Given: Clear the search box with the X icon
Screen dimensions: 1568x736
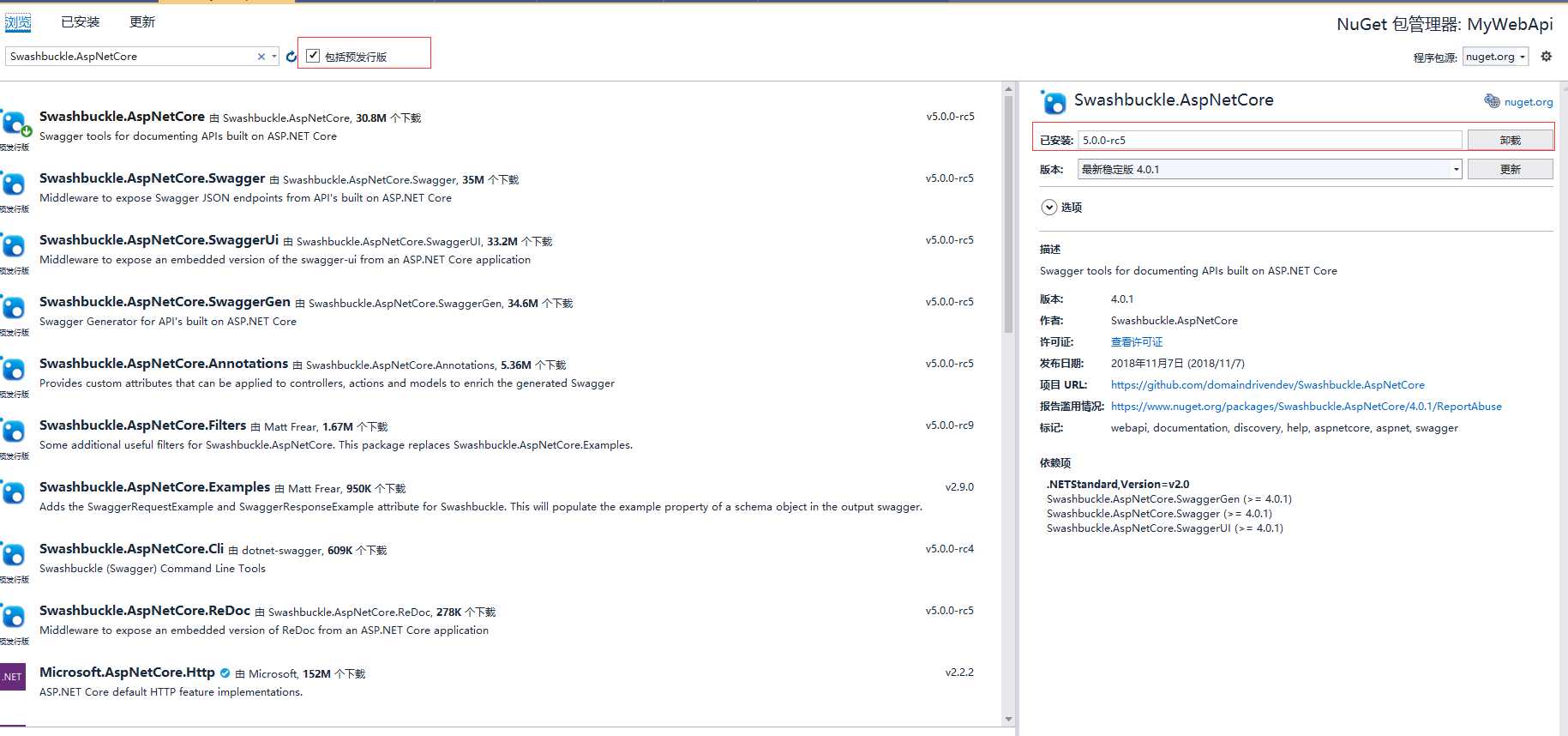Looking at the screenshot, I should 261,57.
